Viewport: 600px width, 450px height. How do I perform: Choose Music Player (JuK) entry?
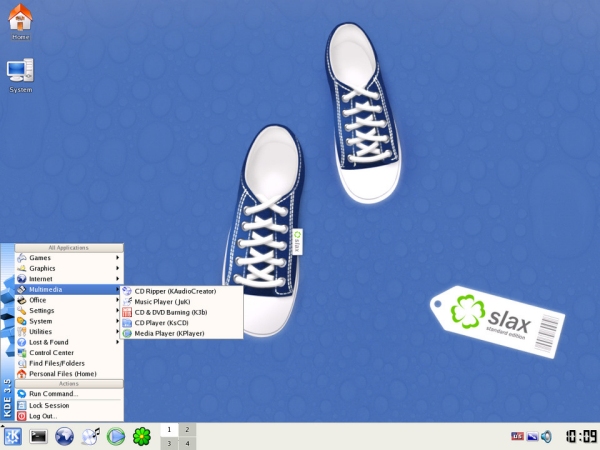tap(162, 301)
